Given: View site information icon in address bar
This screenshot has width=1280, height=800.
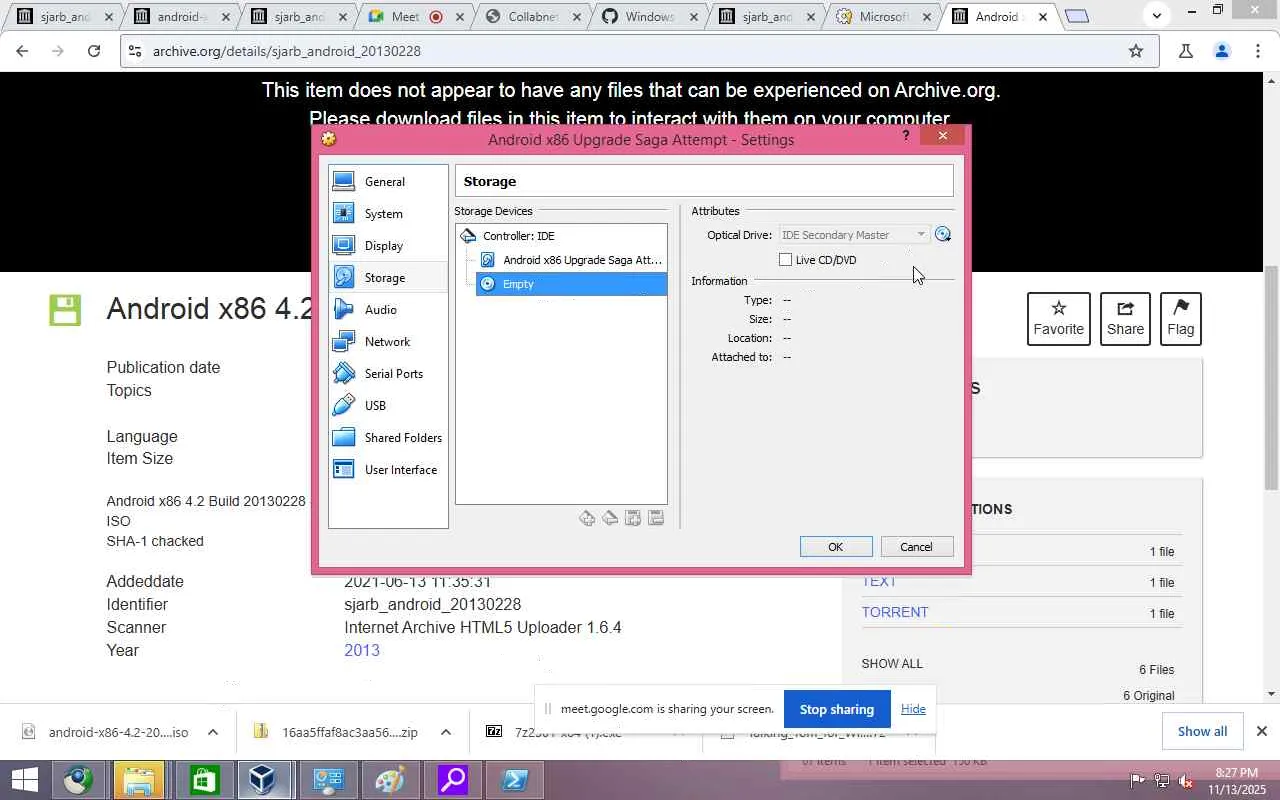Looking at the screenshot, I should point(135,51).
